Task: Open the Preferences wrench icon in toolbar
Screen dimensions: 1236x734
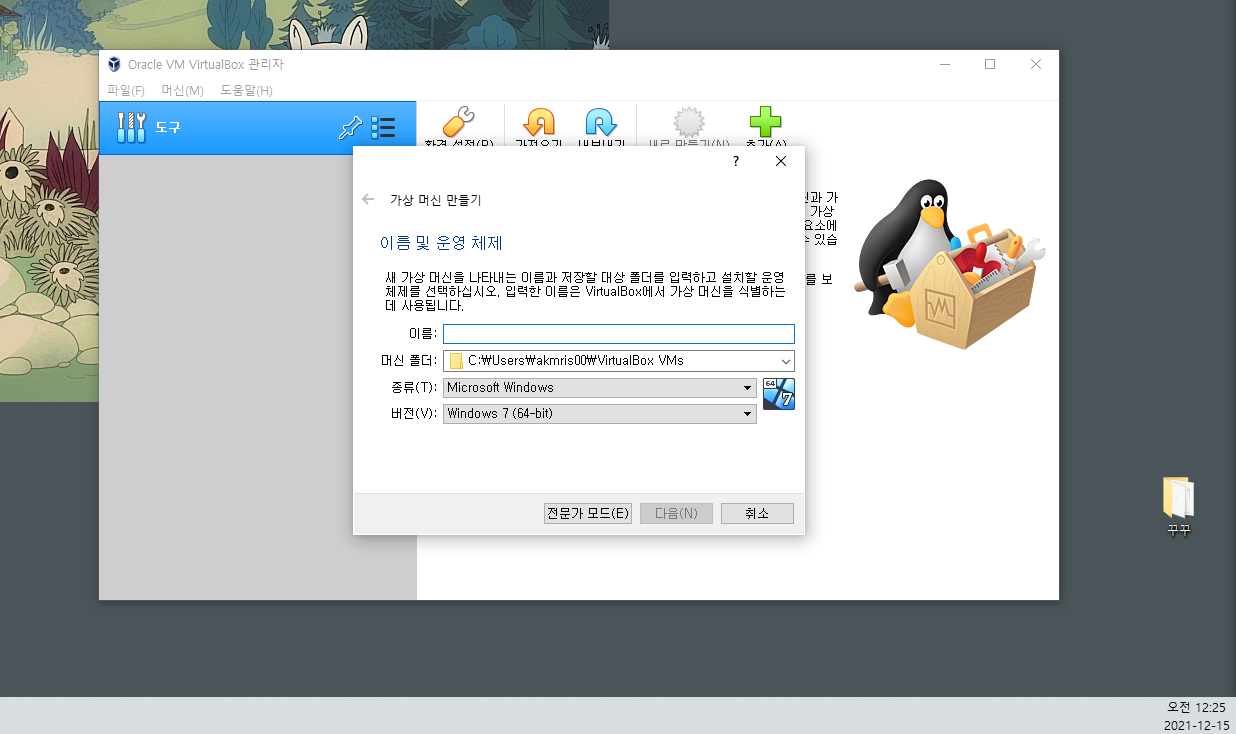Action: tap(459, 122)
